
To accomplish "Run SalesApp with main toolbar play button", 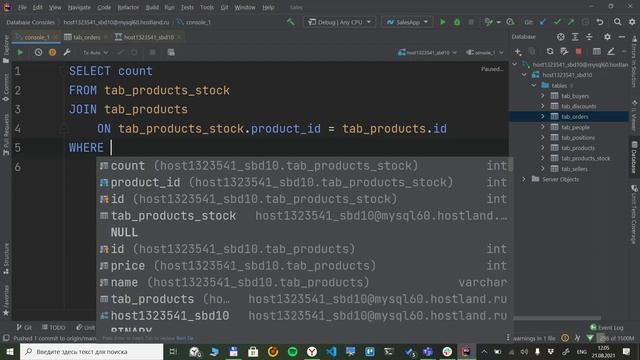I will point(442,22).
